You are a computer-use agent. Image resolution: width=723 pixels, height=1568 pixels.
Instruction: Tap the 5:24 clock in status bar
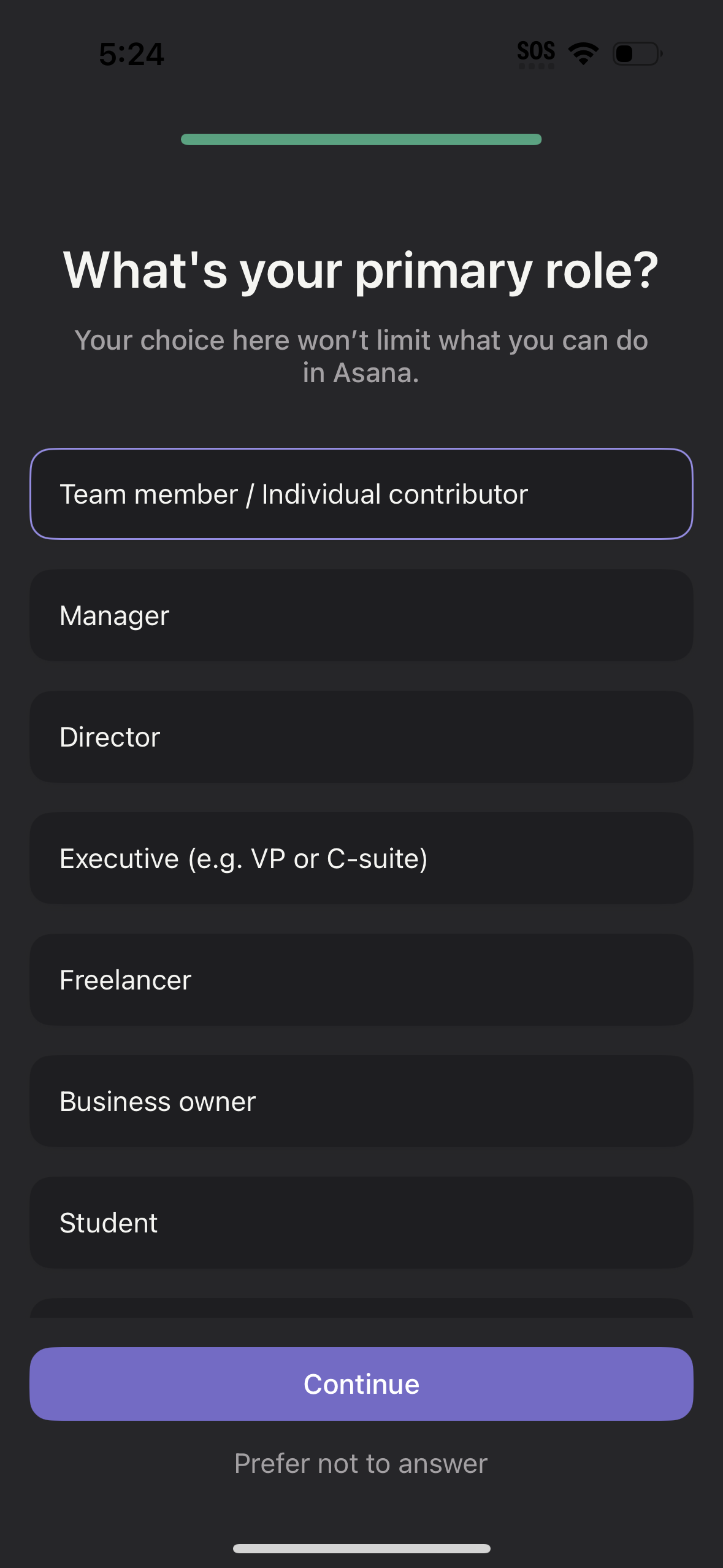coord(131,54)
